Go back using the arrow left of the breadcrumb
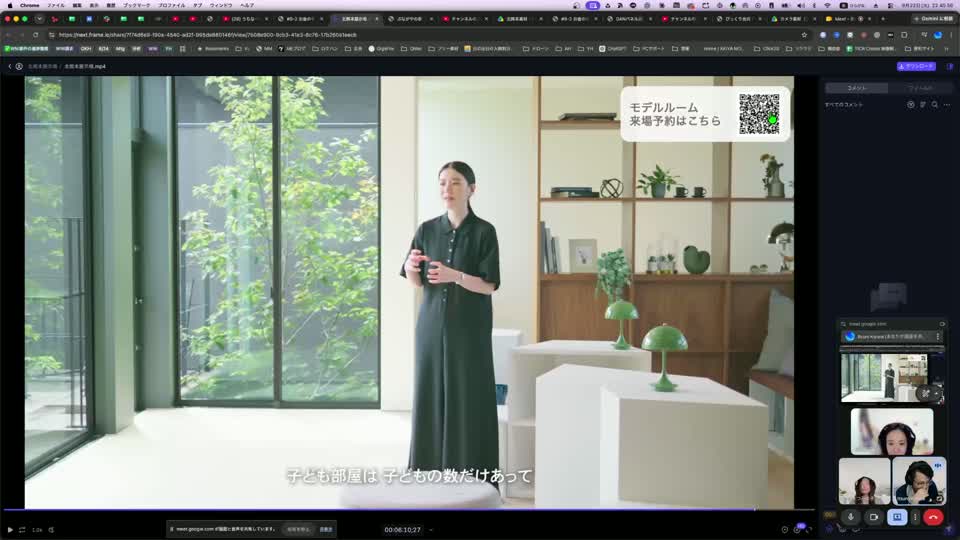Viewport: 960px width, 540px height. (x=10, y=66)
